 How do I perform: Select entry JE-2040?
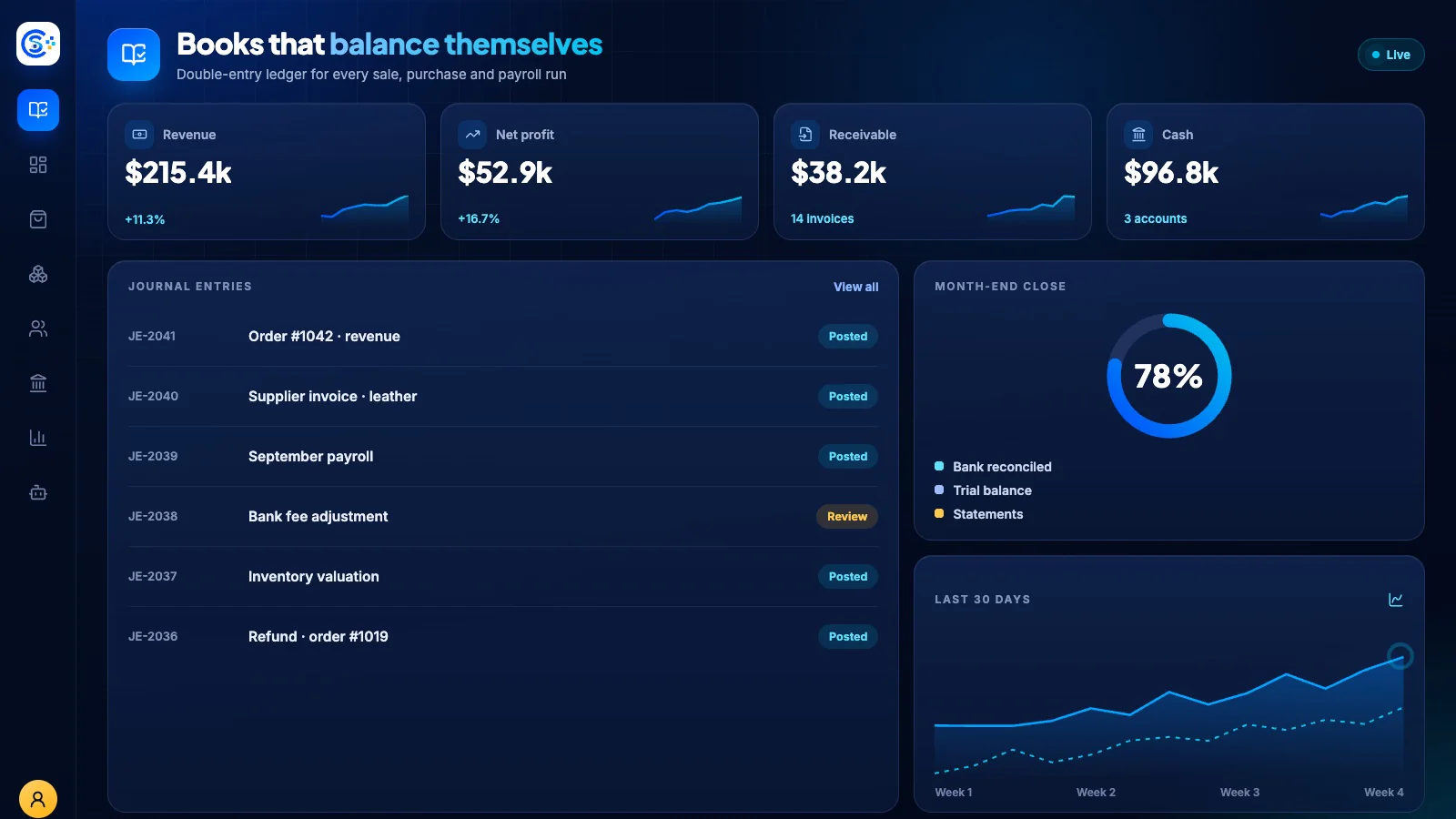[153, 396]
